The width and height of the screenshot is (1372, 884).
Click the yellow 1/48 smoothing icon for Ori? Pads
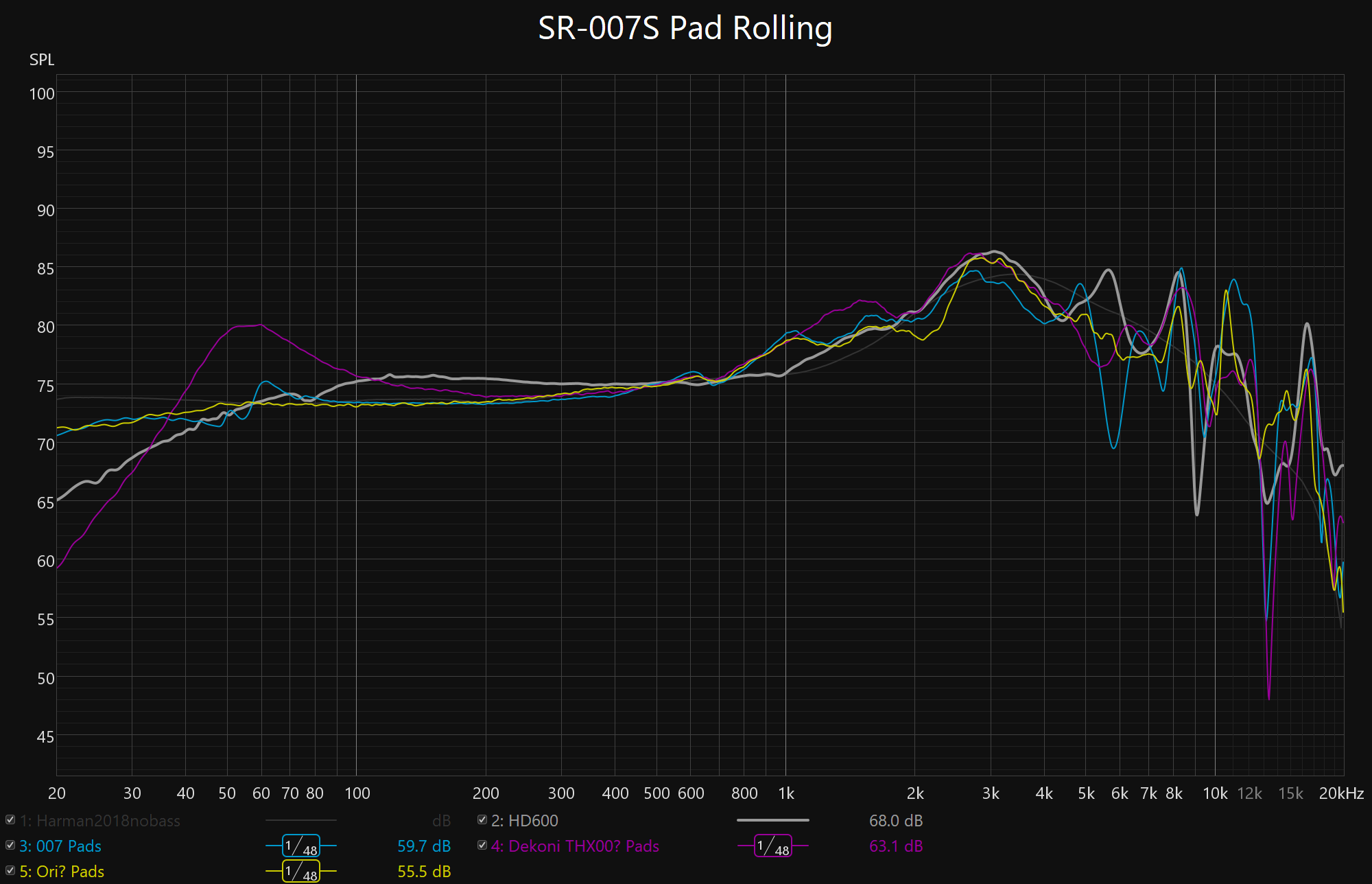[x=301, y=872]
